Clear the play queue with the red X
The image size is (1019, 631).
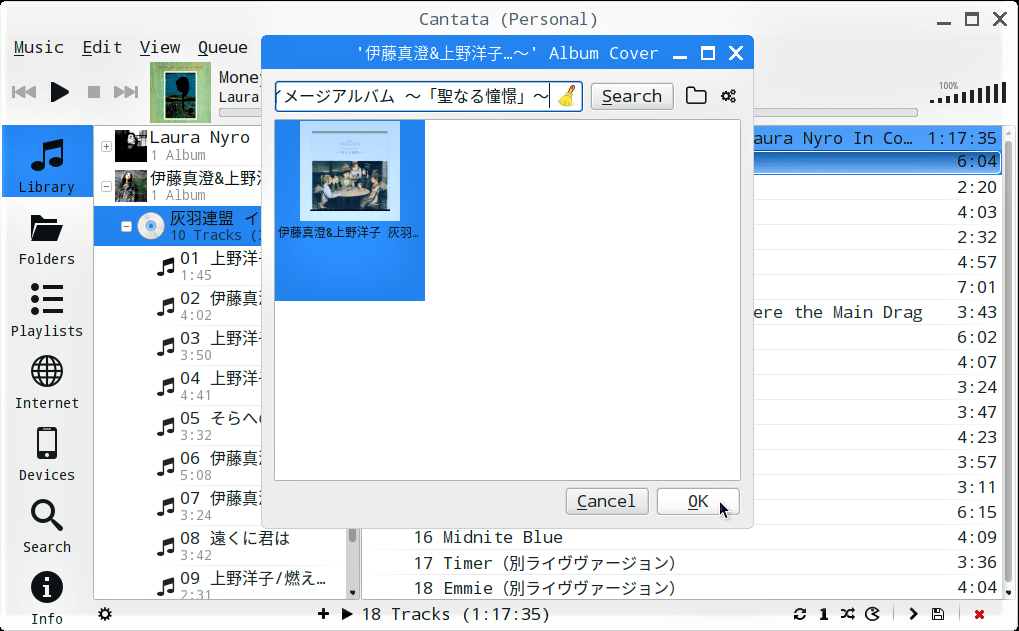click(979, 614)
